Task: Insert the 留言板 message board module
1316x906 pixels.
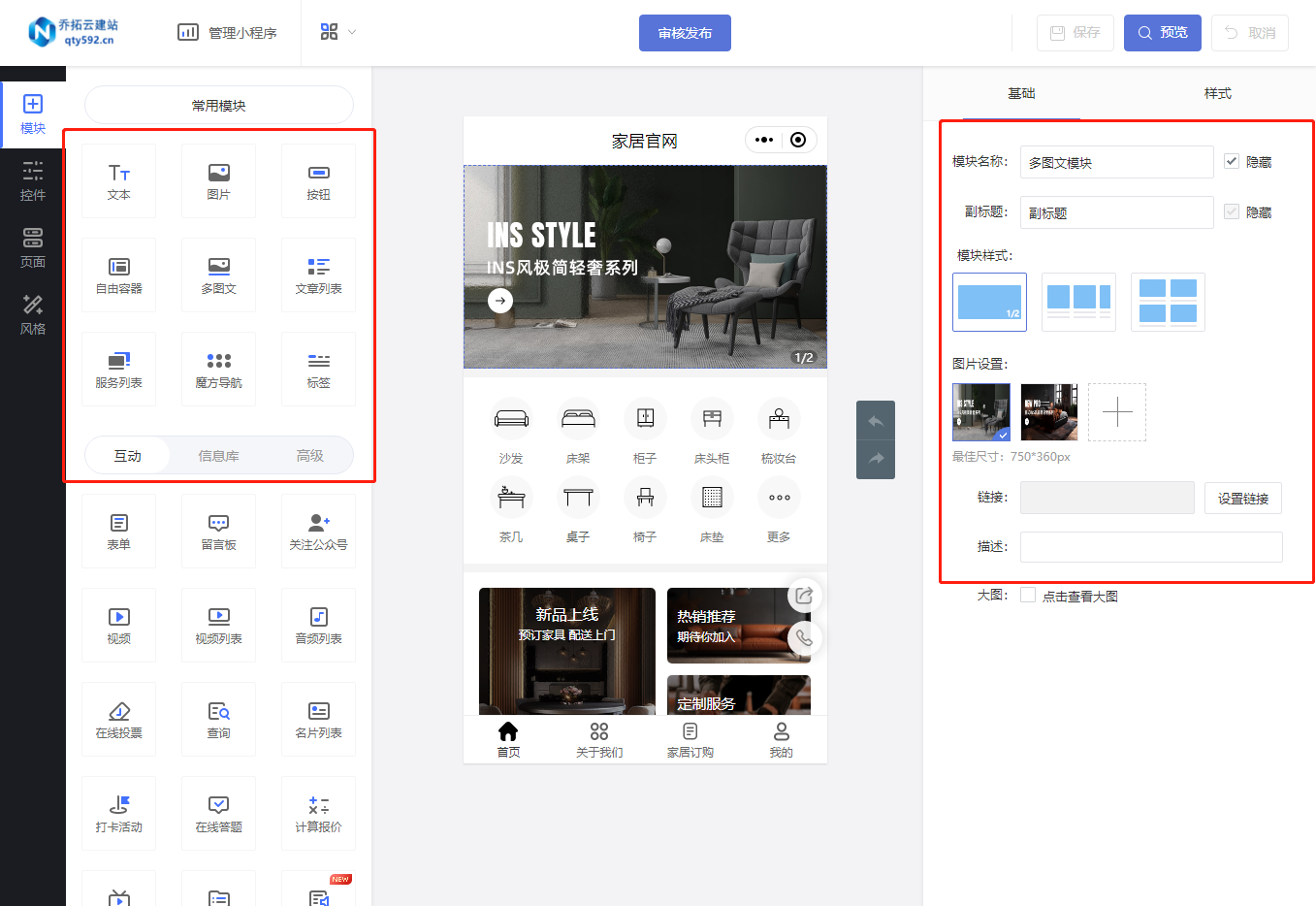Action: pos(218,532)
